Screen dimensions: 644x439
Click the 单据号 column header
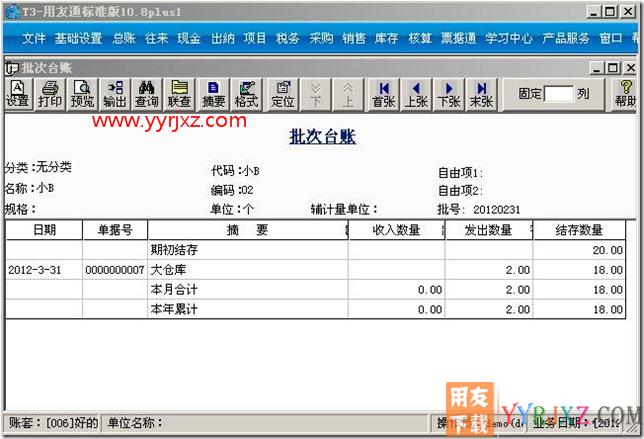[115, 230]
